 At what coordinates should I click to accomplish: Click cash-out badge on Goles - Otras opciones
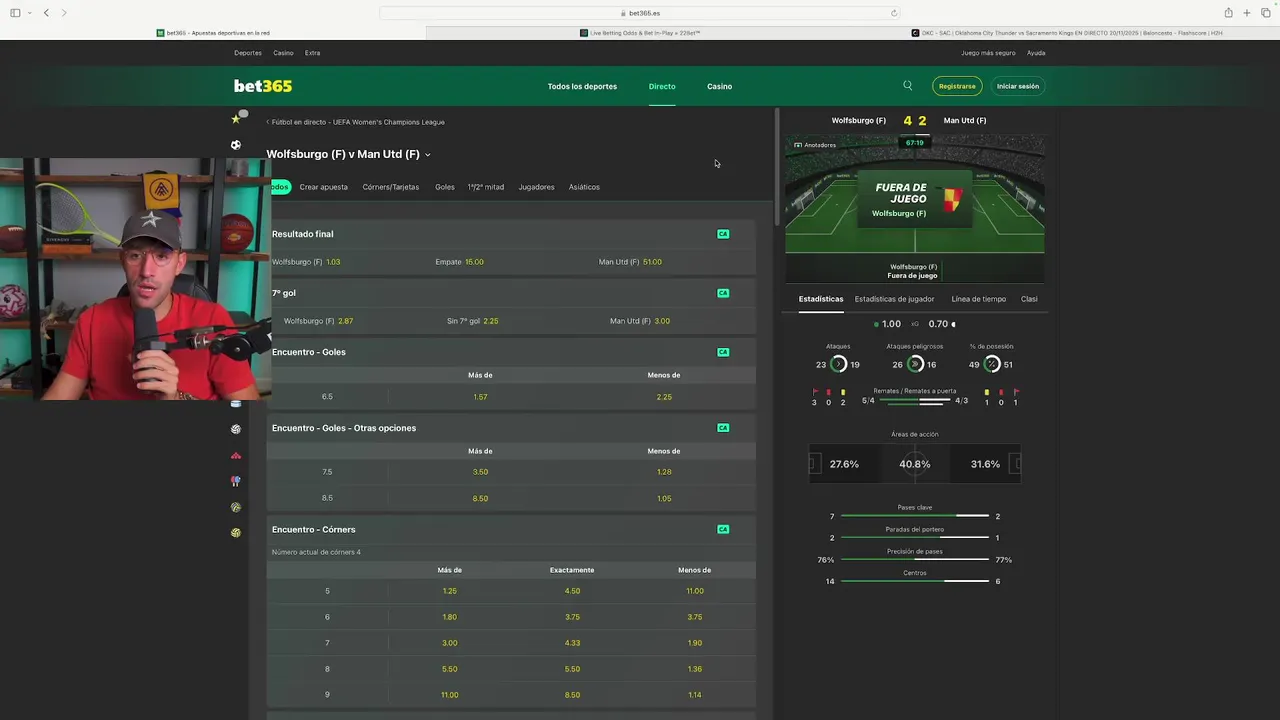[723, 428]
